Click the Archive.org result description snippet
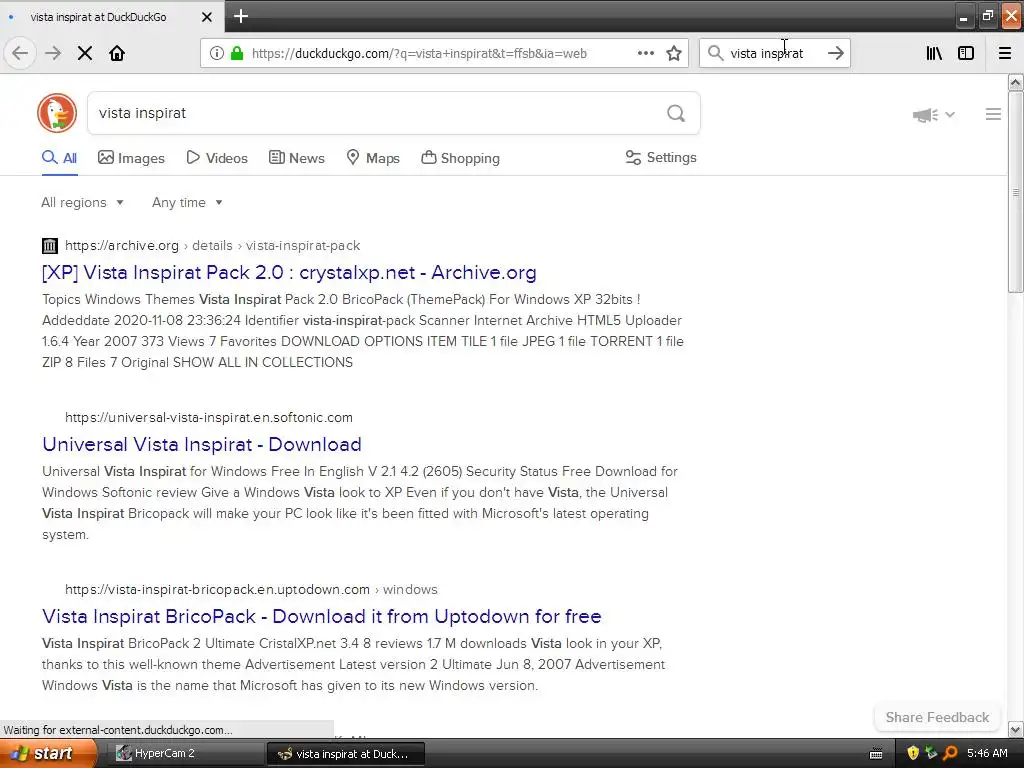This screenshot has height=768, width=1024. [362, 330]
